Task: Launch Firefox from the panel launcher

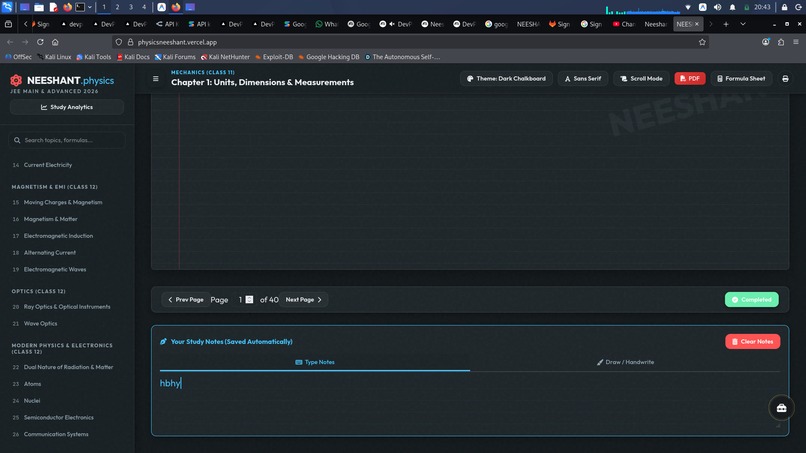Action: tap(67, 7)
